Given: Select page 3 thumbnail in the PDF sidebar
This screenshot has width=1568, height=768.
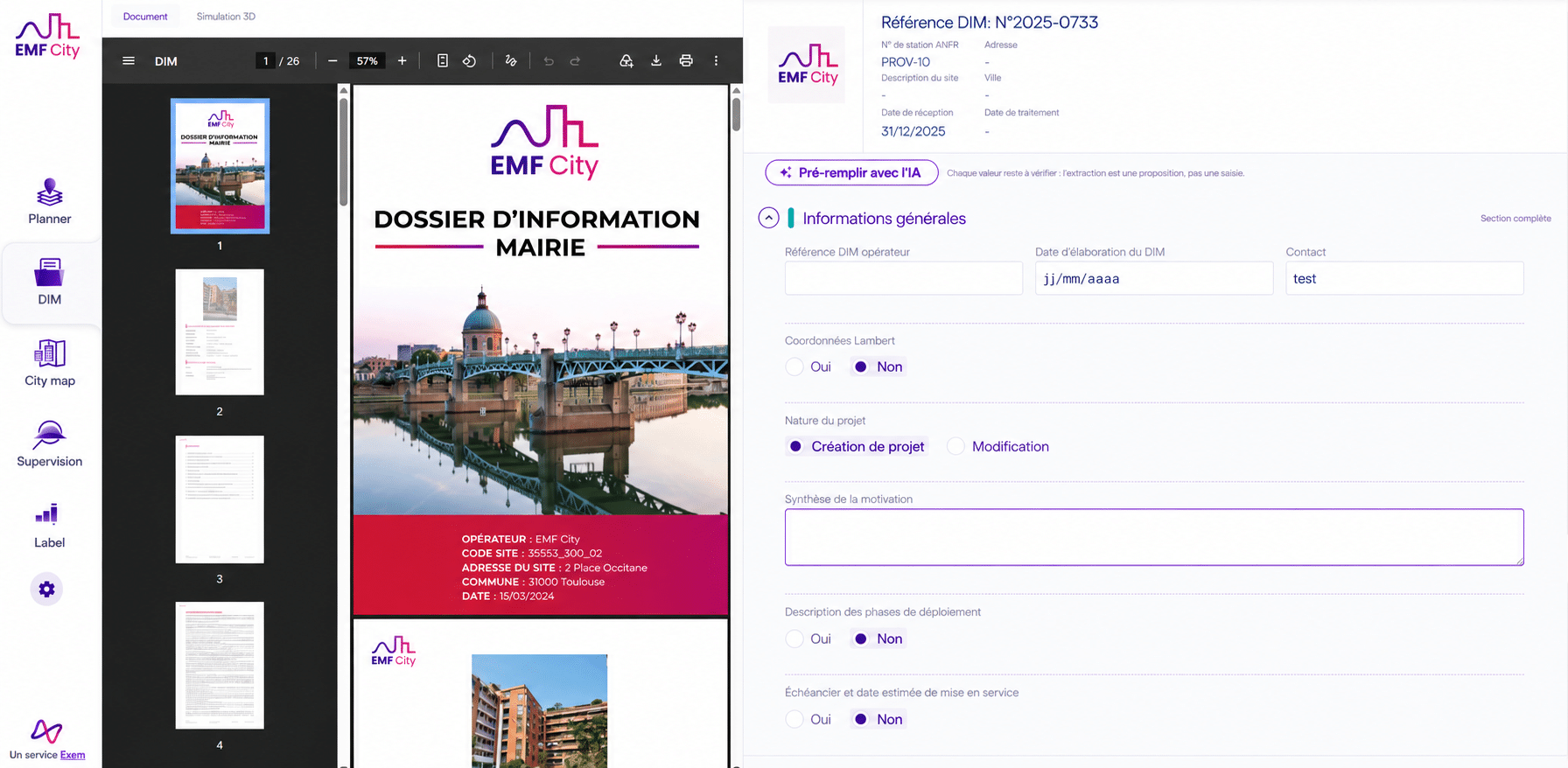Looking at the screenshot, I should pyautogui.click(x=220, y=499).
